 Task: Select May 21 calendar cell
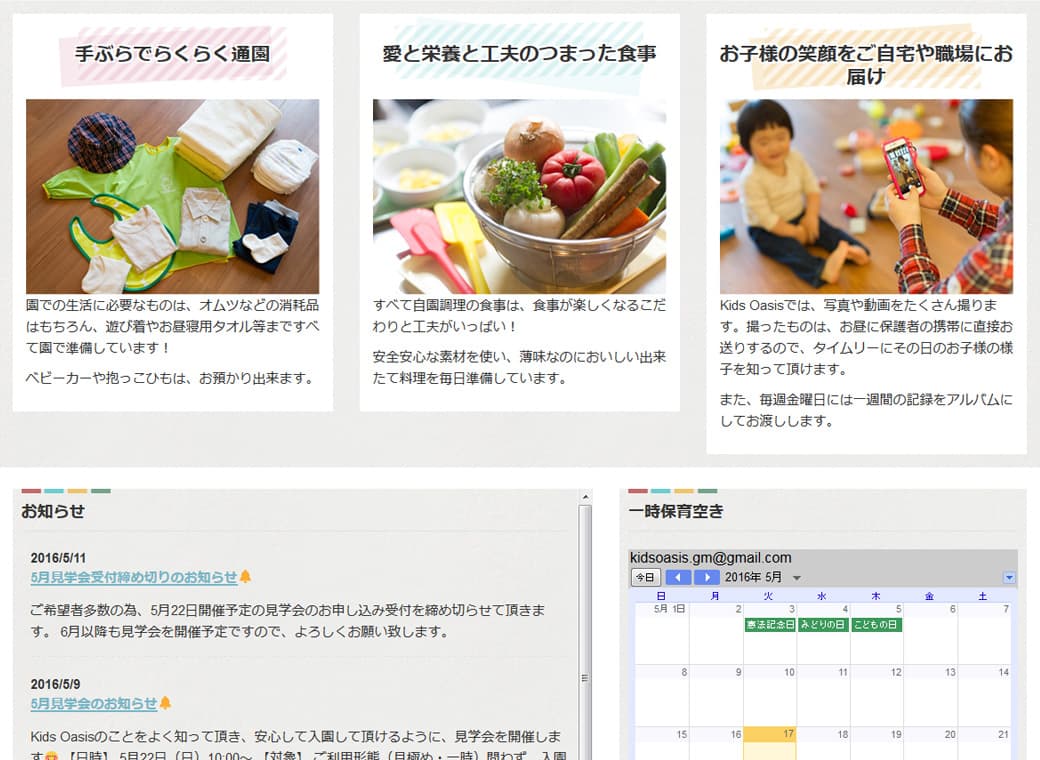point(984,743)
